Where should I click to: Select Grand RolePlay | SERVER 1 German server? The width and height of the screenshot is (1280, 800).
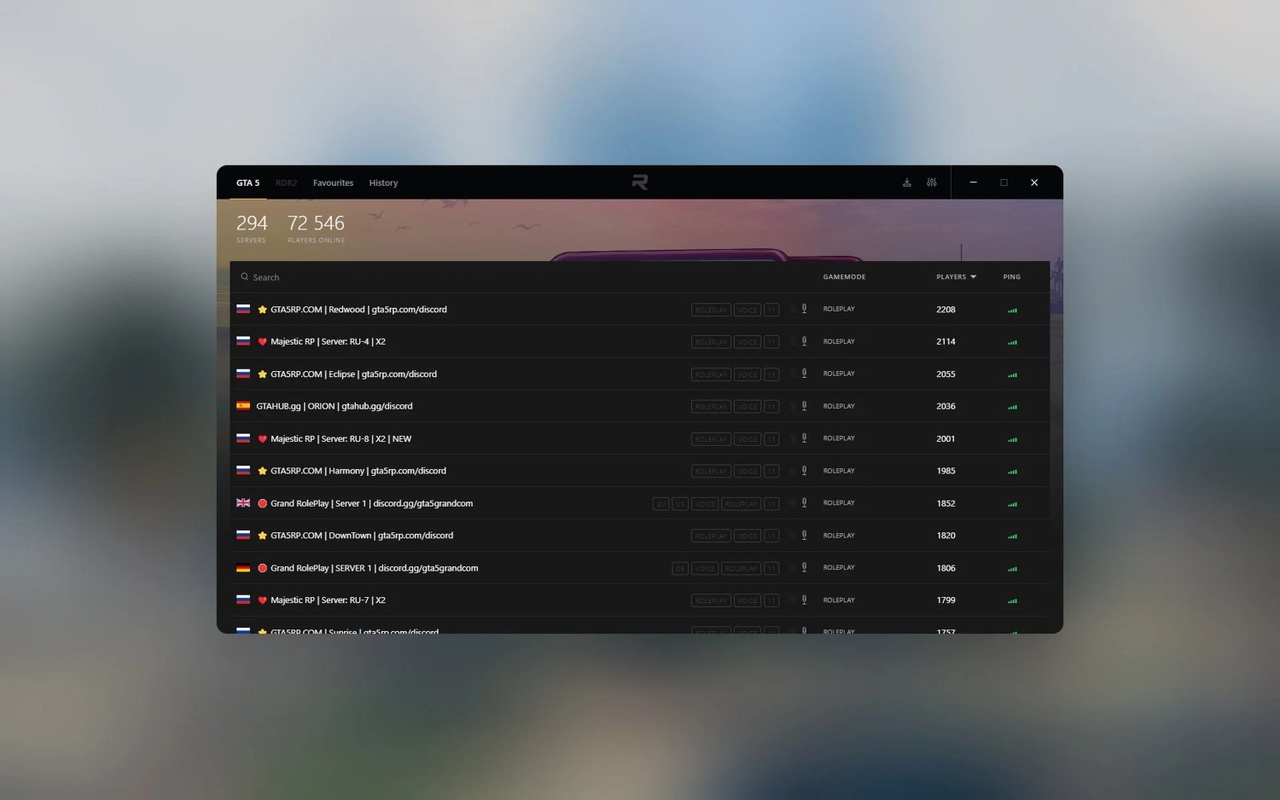click(x=640, y=568)
